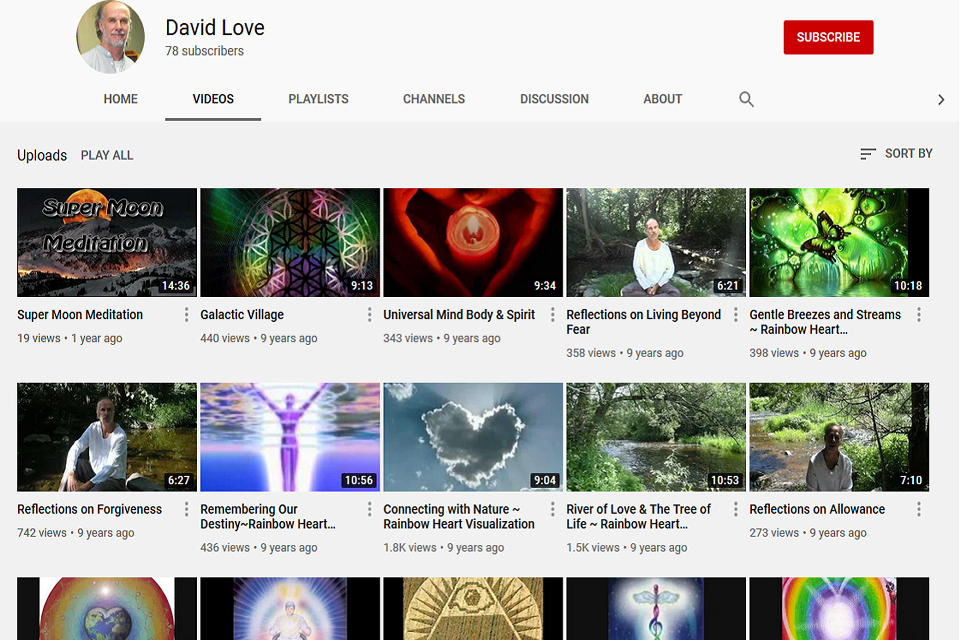960x640 pixels.
Task: Click the next tabs chevron arrow
Action: pyautogui.click(x=941, y=100)
